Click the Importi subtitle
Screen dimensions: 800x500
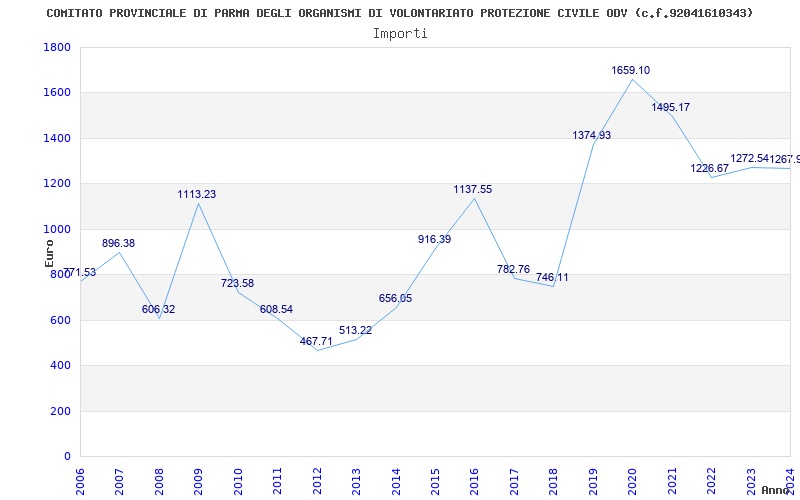click(400, 34)
